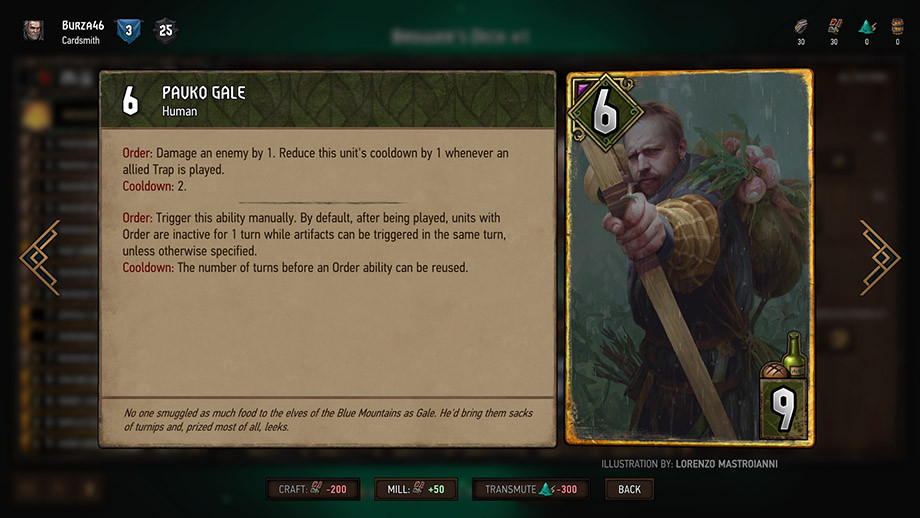Click the card keg icon

point(897,26)
